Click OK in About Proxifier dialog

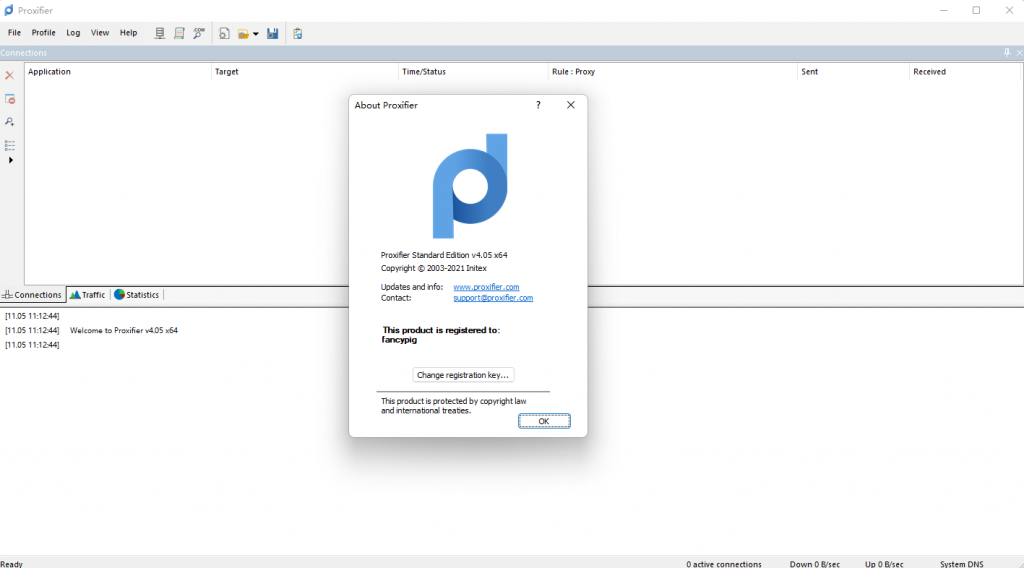(544, 421)
